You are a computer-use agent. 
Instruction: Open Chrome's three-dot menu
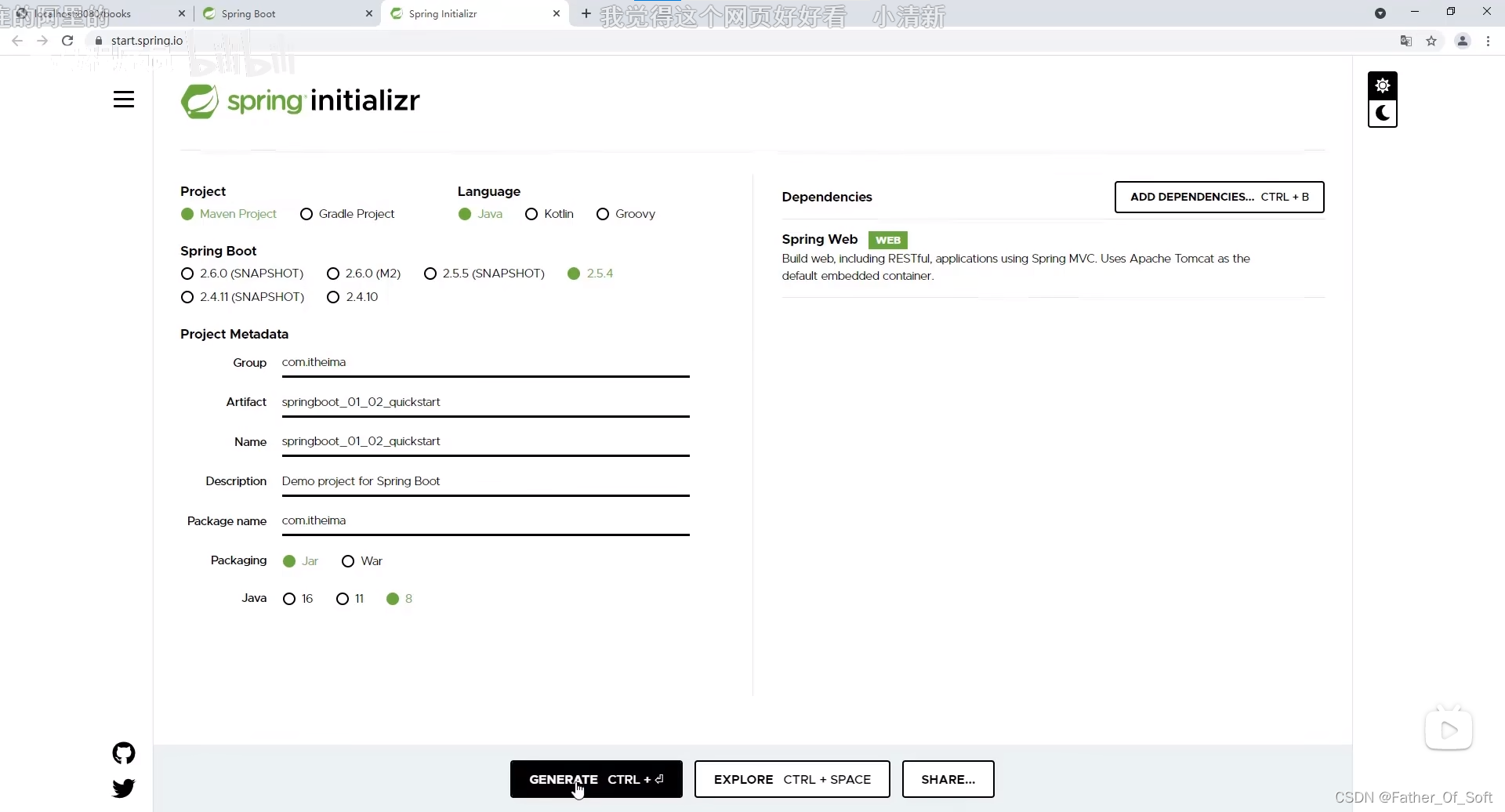(x=1488, y=41)
